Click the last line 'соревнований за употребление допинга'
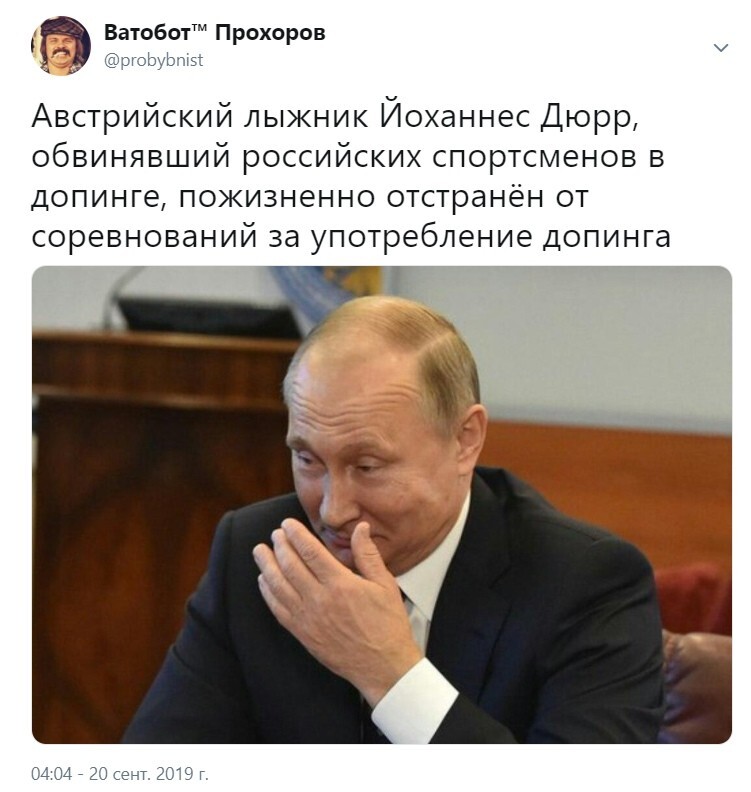 pos(351,237)
